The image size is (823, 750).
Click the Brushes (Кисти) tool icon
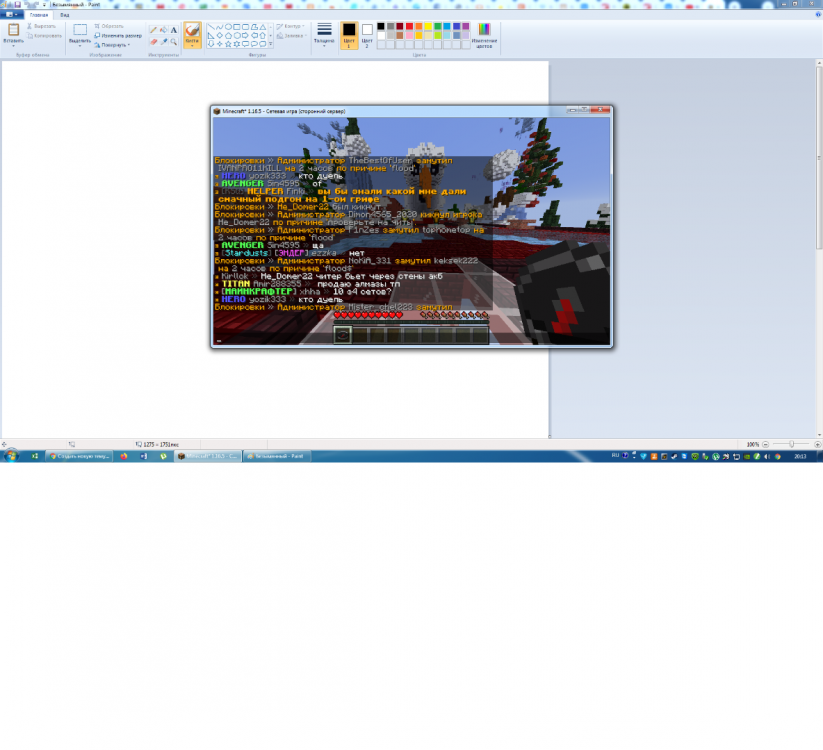click(x=192, y=30)
